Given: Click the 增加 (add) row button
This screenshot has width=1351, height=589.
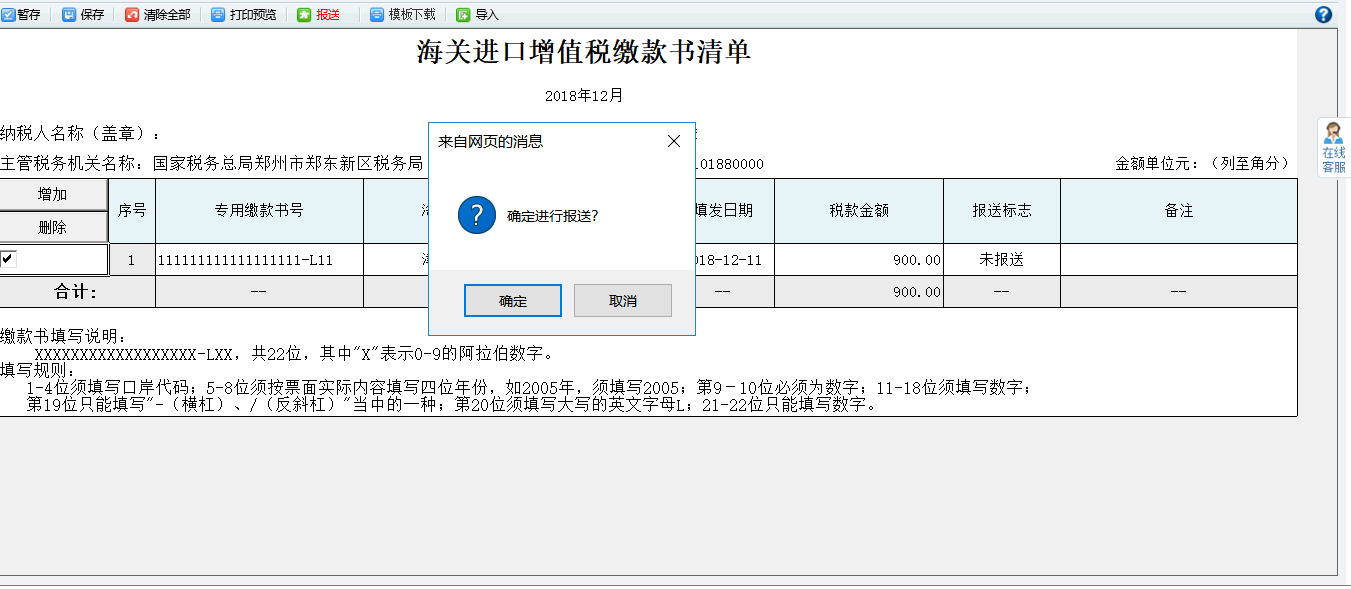Looking at the screenshot, I should (x=54, y=194).
